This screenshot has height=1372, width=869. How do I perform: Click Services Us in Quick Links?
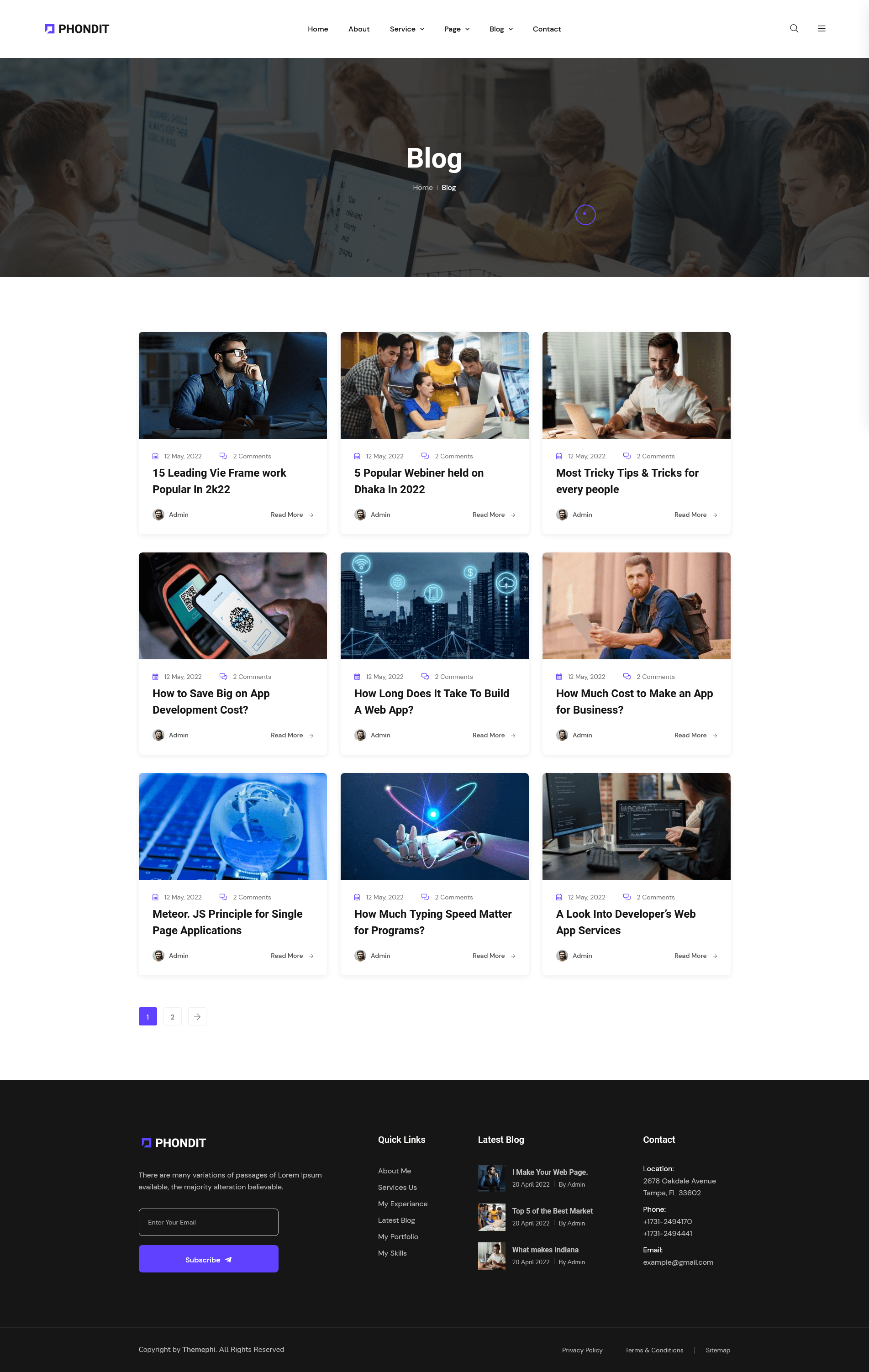coord(397,1188)
